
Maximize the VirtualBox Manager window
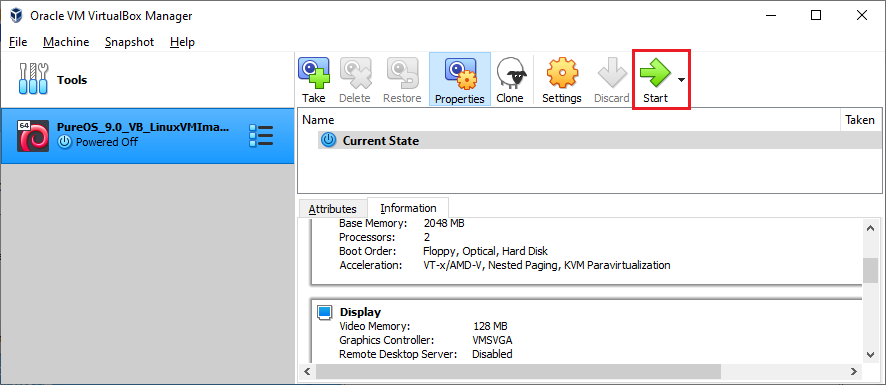click(815, 15)
